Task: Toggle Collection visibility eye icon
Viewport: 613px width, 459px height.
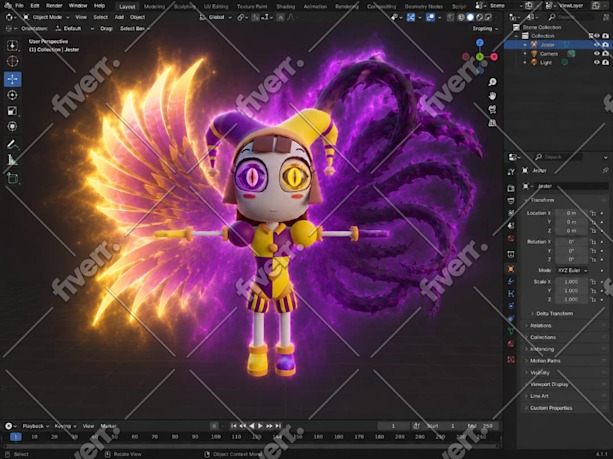Action: (597, 36)
